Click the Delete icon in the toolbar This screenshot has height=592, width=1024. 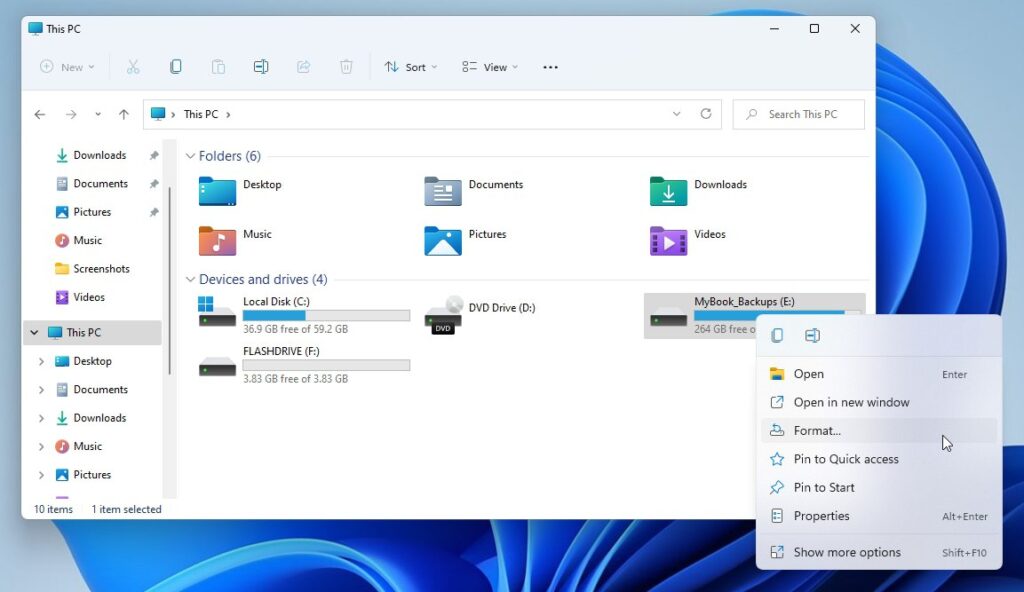345,66
